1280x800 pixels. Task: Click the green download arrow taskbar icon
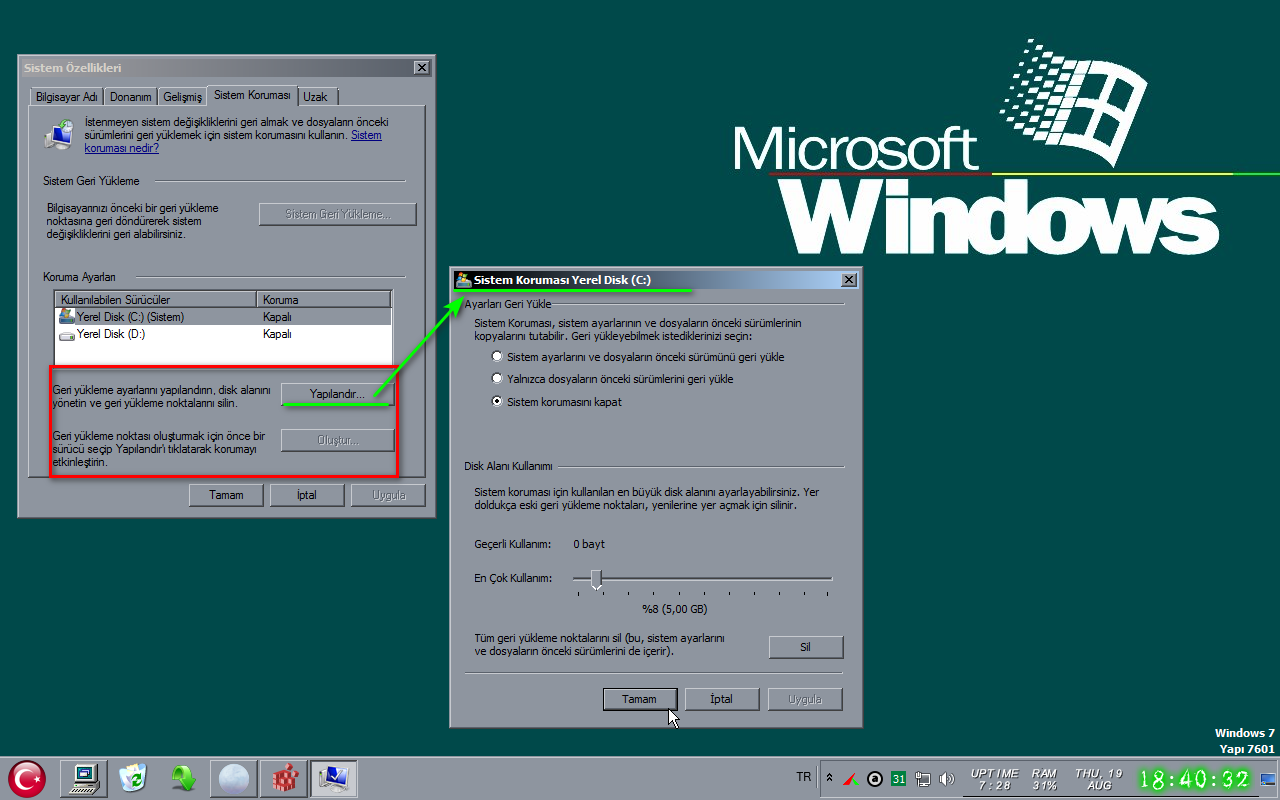(183, 778)
